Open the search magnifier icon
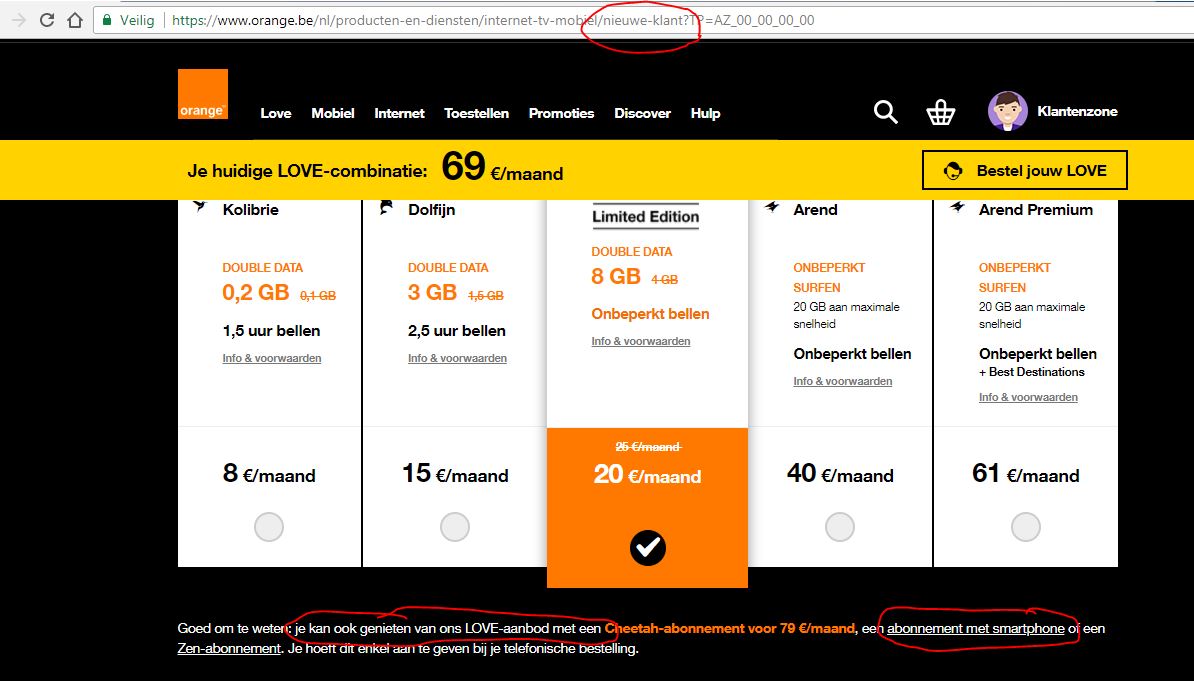The height and width of the screenshot is (681, 1194). pyautogui.click(x=886, y=112)
